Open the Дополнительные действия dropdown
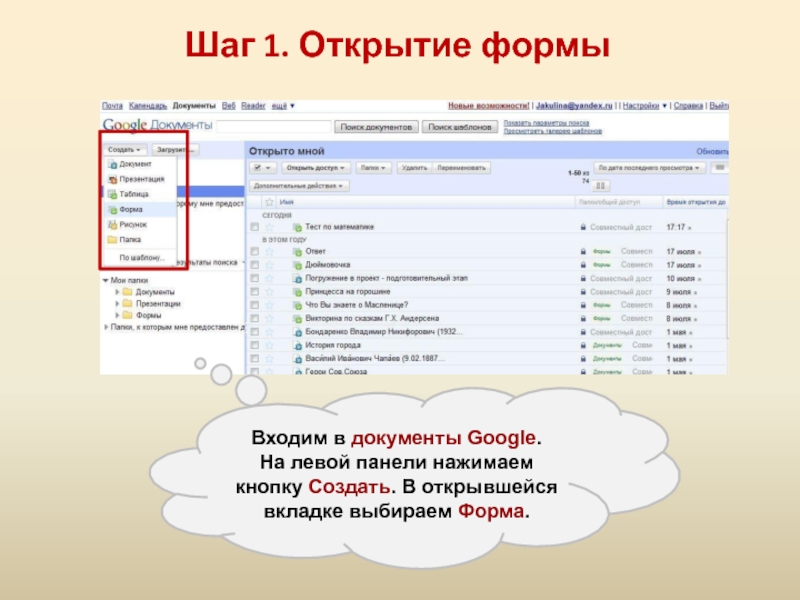Viewport: 800px width, 600px height. point(299,186)
